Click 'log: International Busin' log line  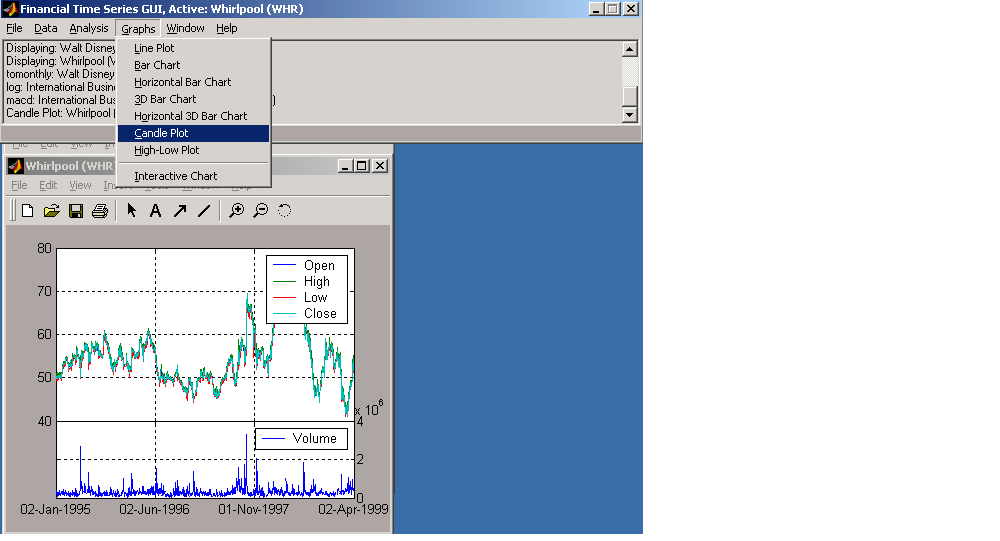coord(61,87)
